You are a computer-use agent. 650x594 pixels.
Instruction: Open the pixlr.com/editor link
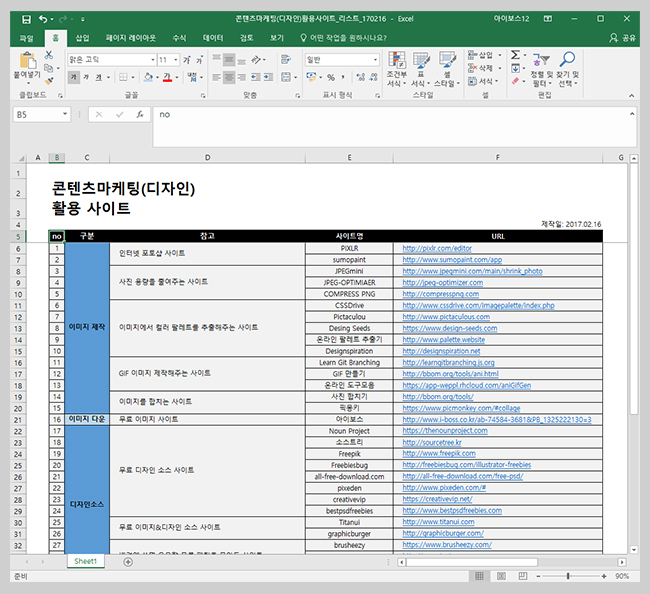[x=437, y=248]
